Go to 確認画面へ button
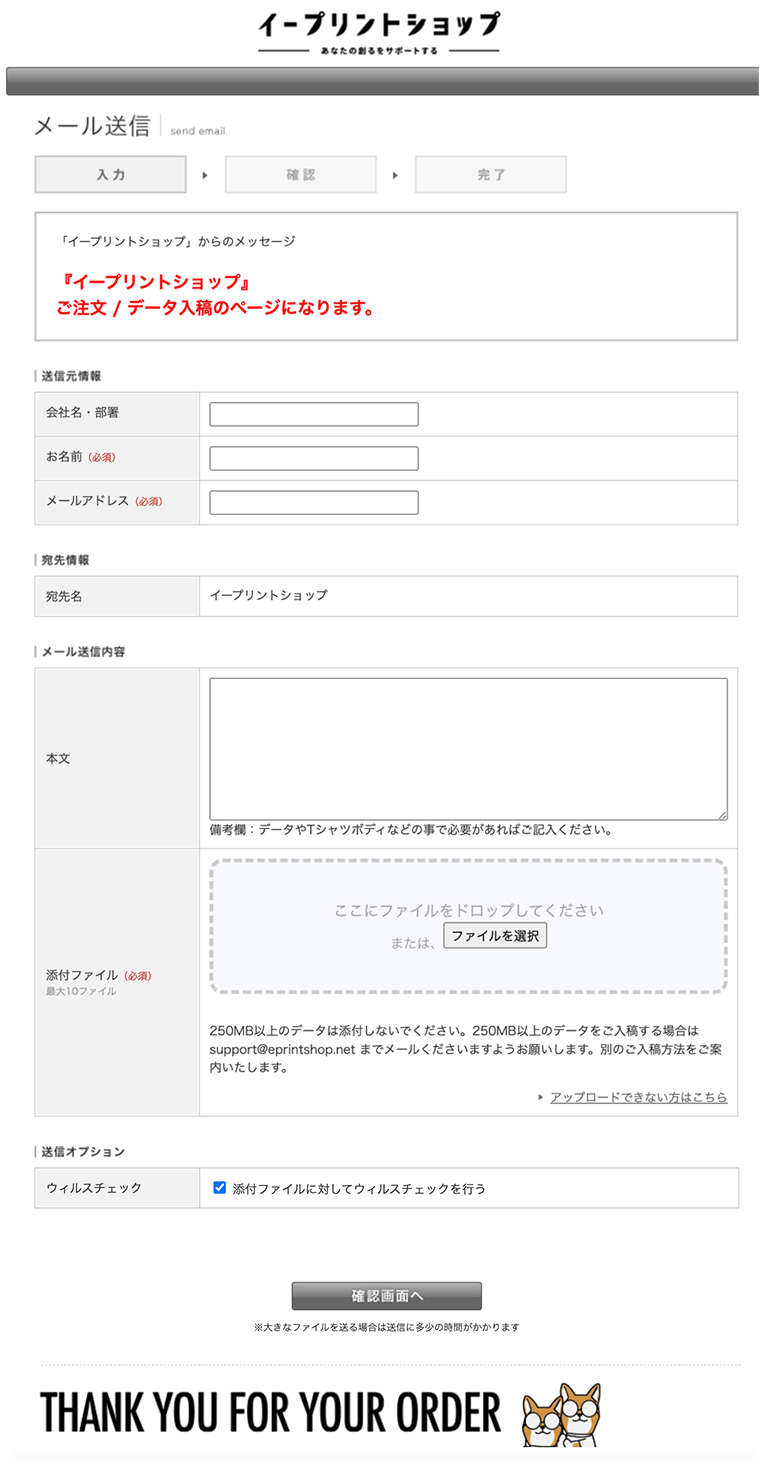This screenshot has height=1461, width=765. (x=386, y=1296)
